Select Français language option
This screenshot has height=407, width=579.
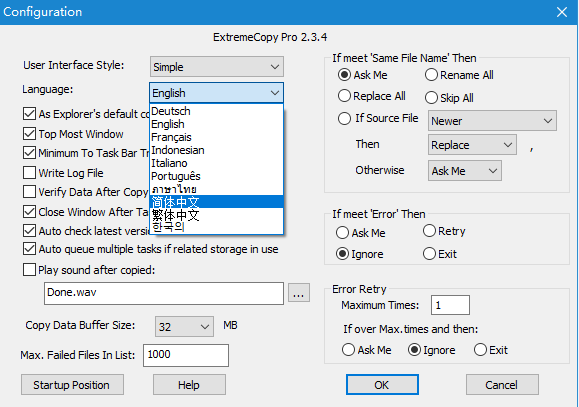click(x=217, y=137)
